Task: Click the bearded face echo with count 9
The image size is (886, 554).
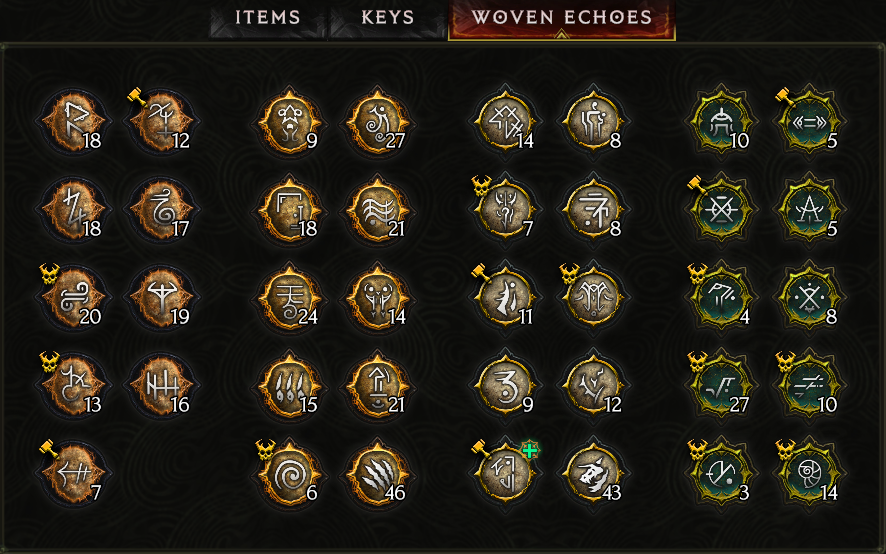Action: pos(290,122)
